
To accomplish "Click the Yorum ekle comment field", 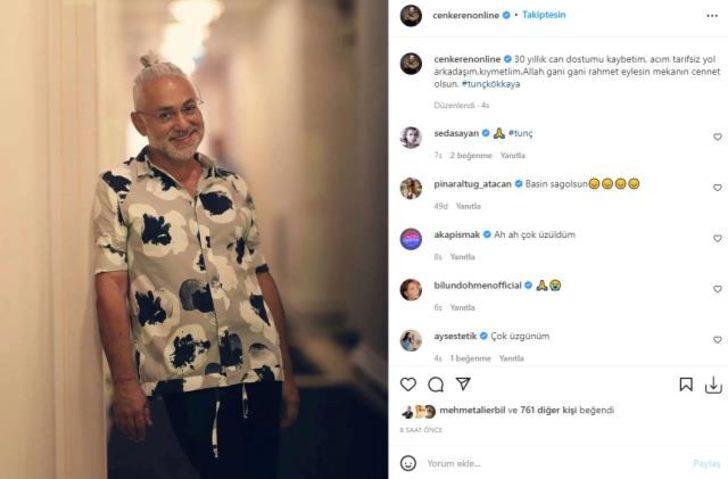I will click(x=555, y=463).
